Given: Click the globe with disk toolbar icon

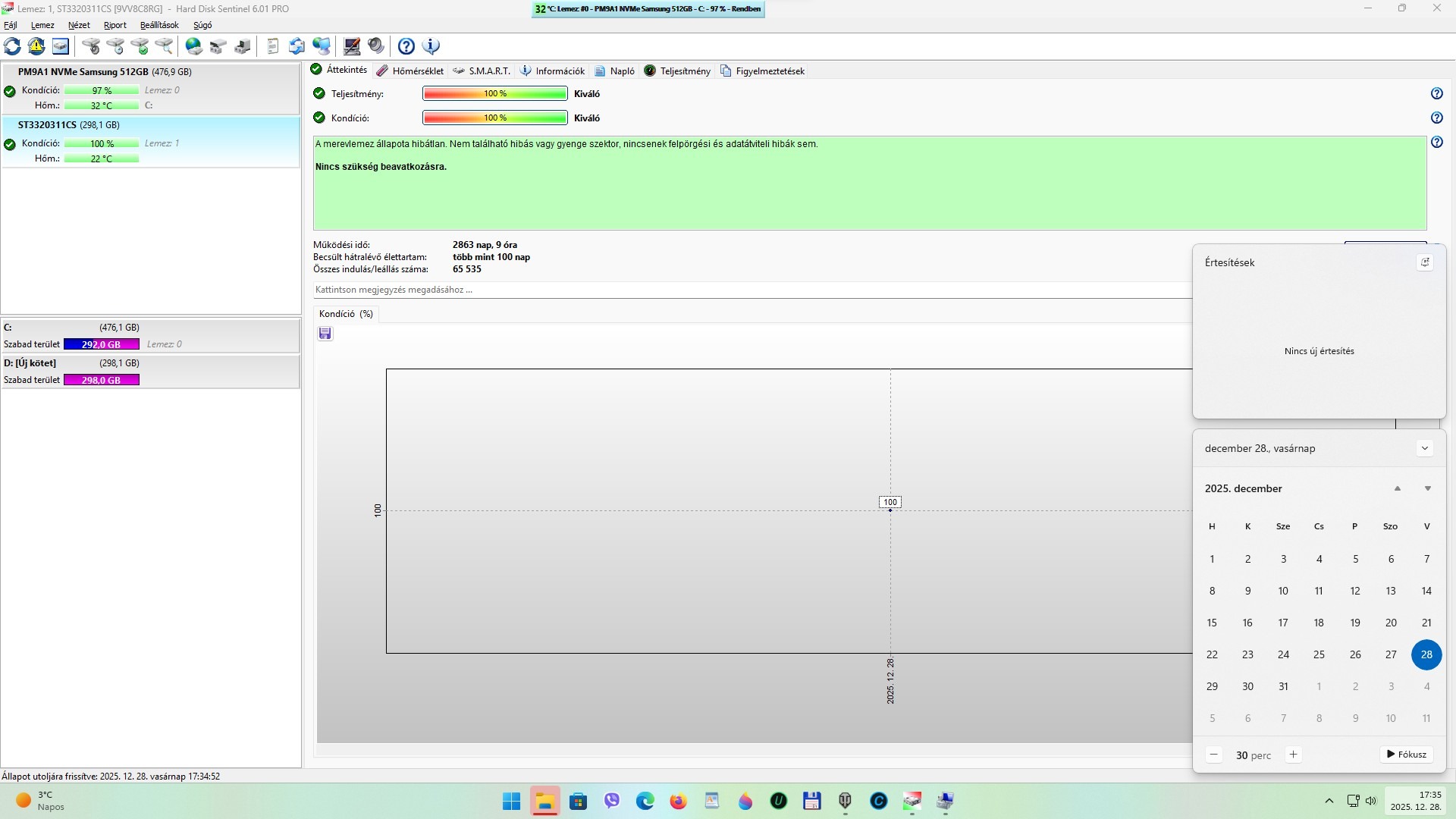Looking at the screenshot, I should (194, 46).
